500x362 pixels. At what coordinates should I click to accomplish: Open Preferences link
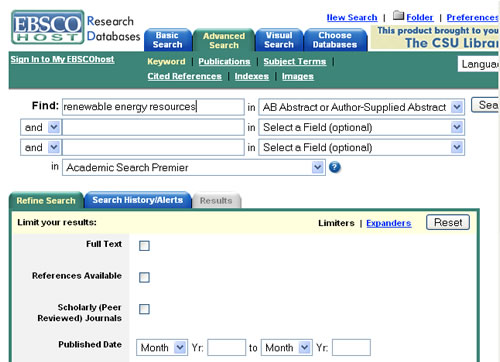472,17
